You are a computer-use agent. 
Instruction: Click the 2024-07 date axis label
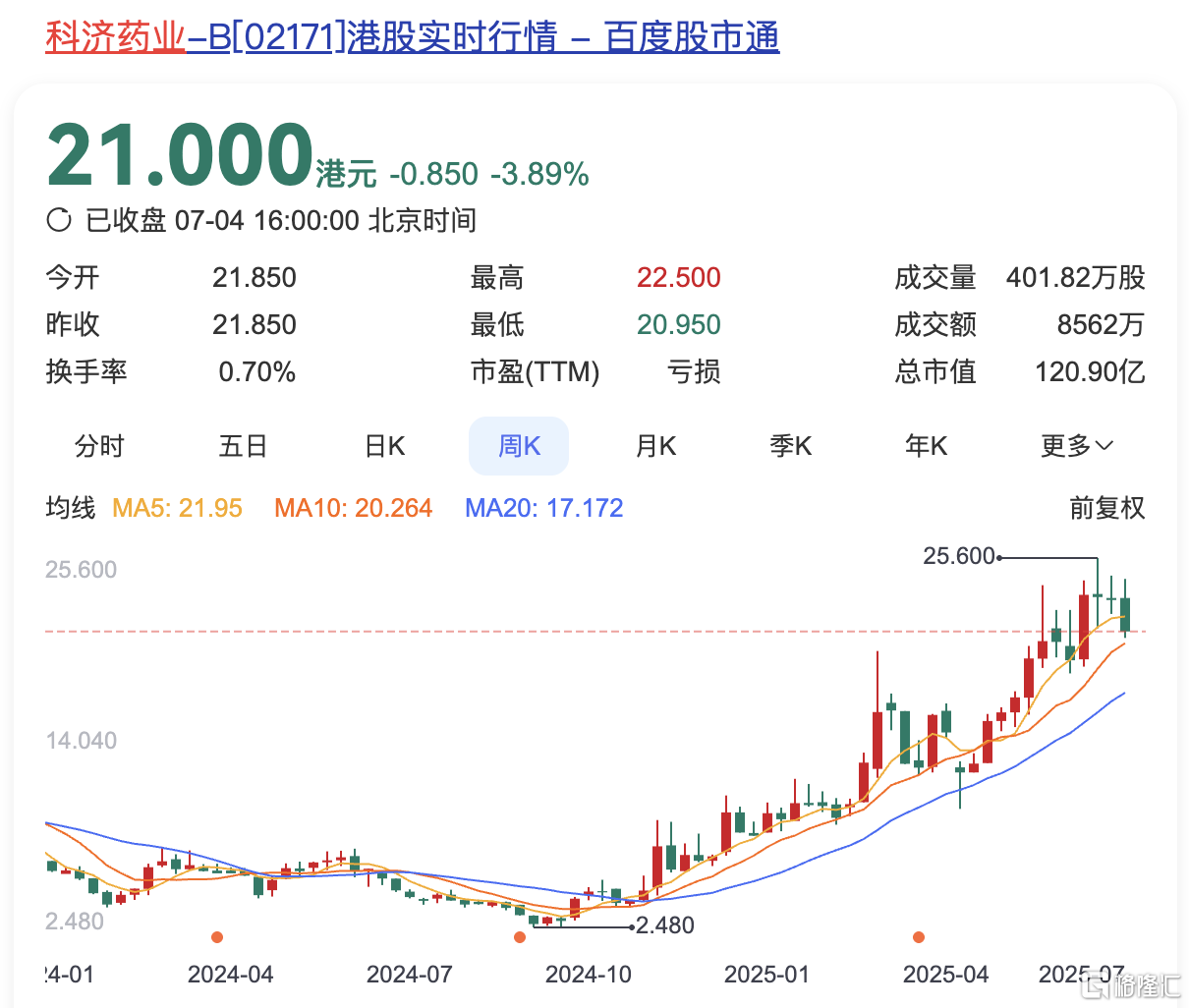pos(409,975)
